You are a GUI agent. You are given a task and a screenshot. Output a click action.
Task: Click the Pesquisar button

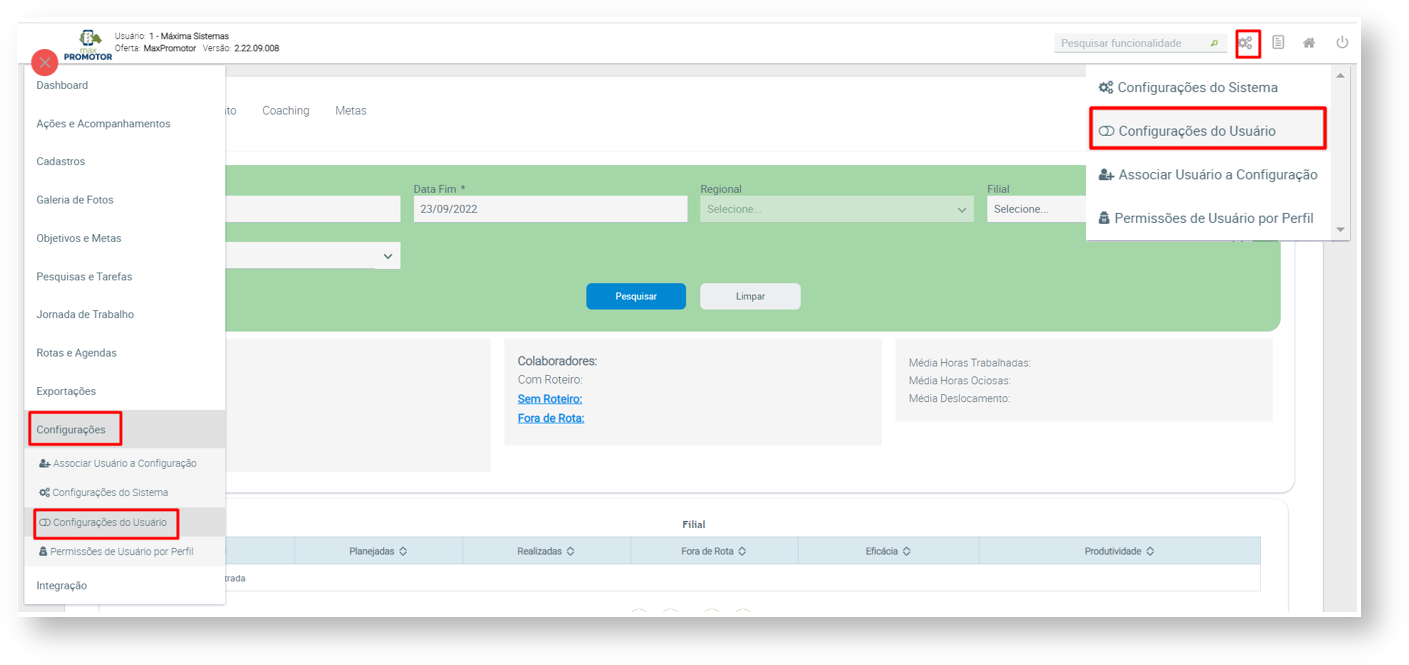[636, 297]
